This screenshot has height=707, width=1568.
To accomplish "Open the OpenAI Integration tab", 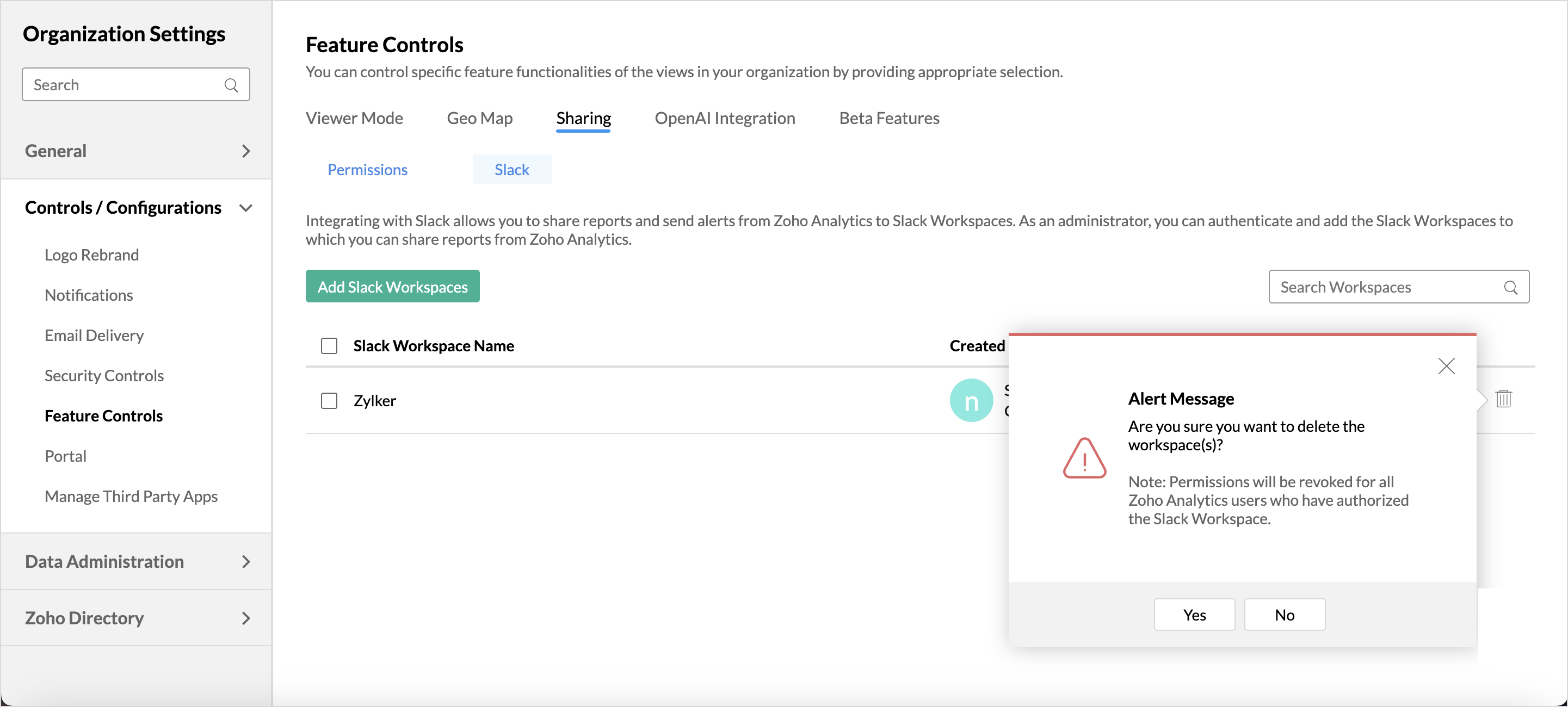I will point(724,118).
